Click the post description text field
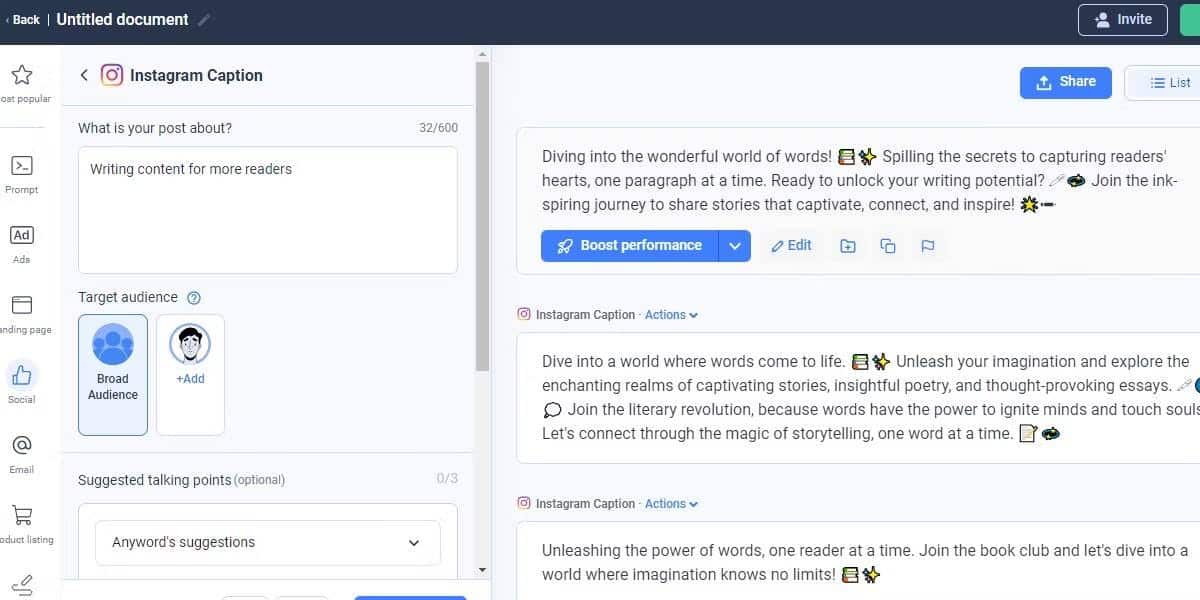Screen dimensions: 1200x600 [x=268, y=210]
